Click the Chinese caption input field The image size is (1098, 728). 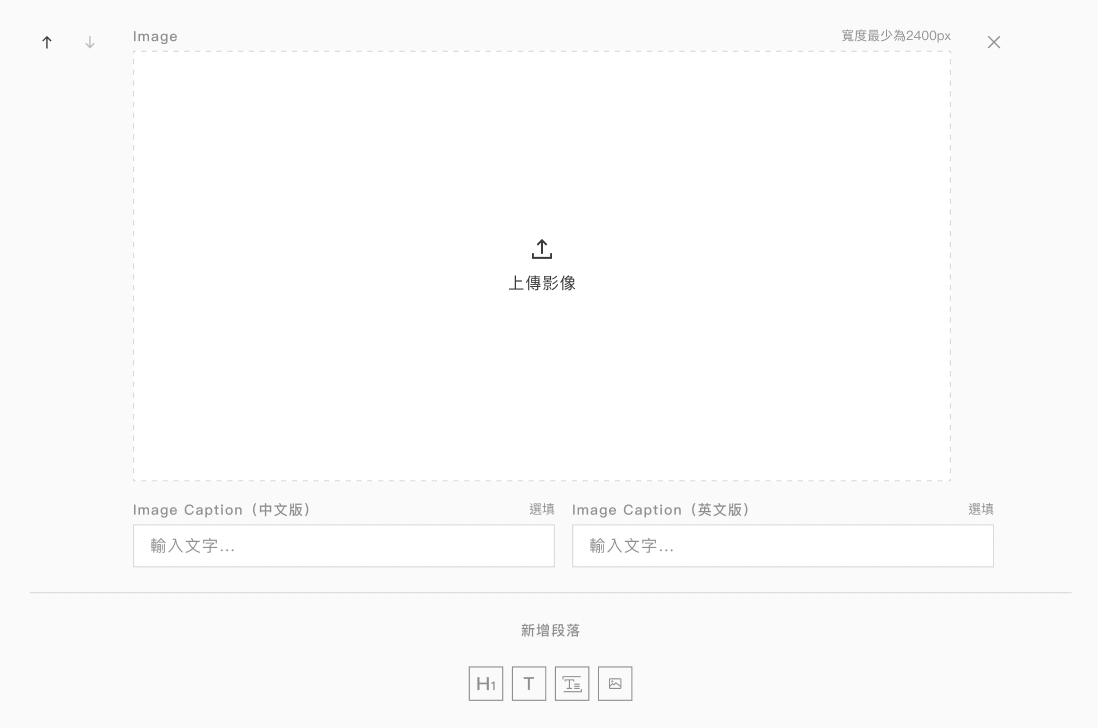(x=343, y=545)
